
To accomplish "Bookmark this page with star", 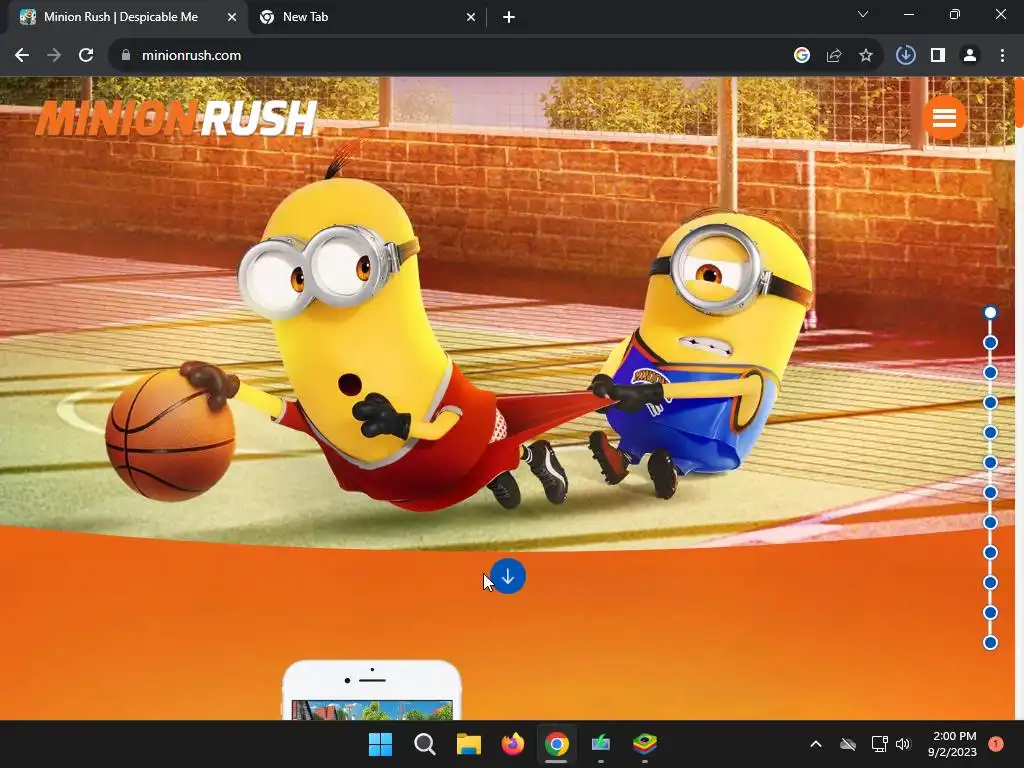I will point(866,56).
